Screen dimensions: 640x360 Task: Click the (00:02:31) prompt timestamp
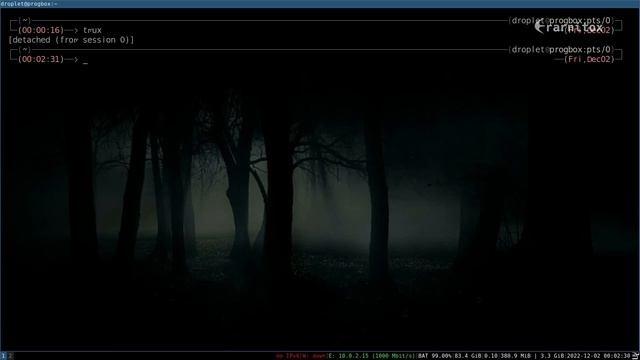[41, 59]
